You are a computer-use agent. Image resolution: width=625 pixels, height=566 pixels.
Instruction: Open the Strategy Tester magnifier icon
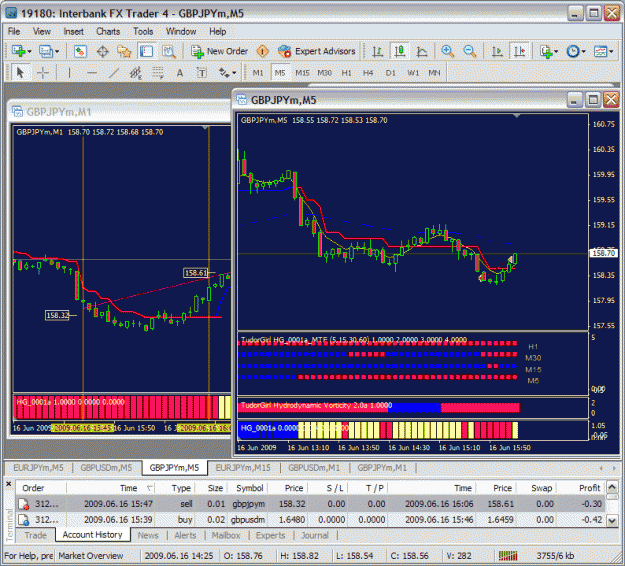[x=169, y=51]
